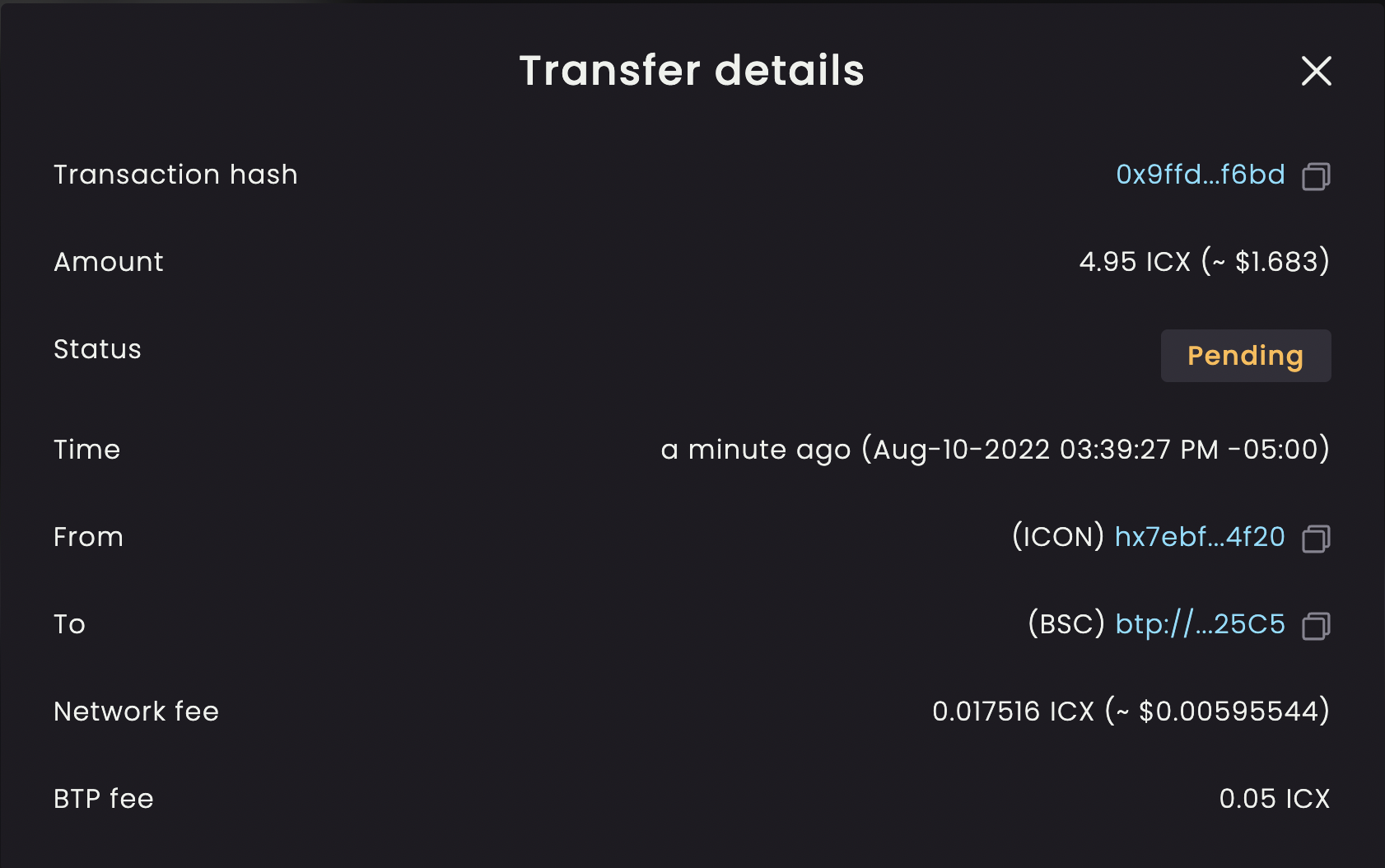Viewport: 1385px width, 868px height.
Task: Click the BTP fee value 0.05 ICX
Action: click(x=1275, y=798)
